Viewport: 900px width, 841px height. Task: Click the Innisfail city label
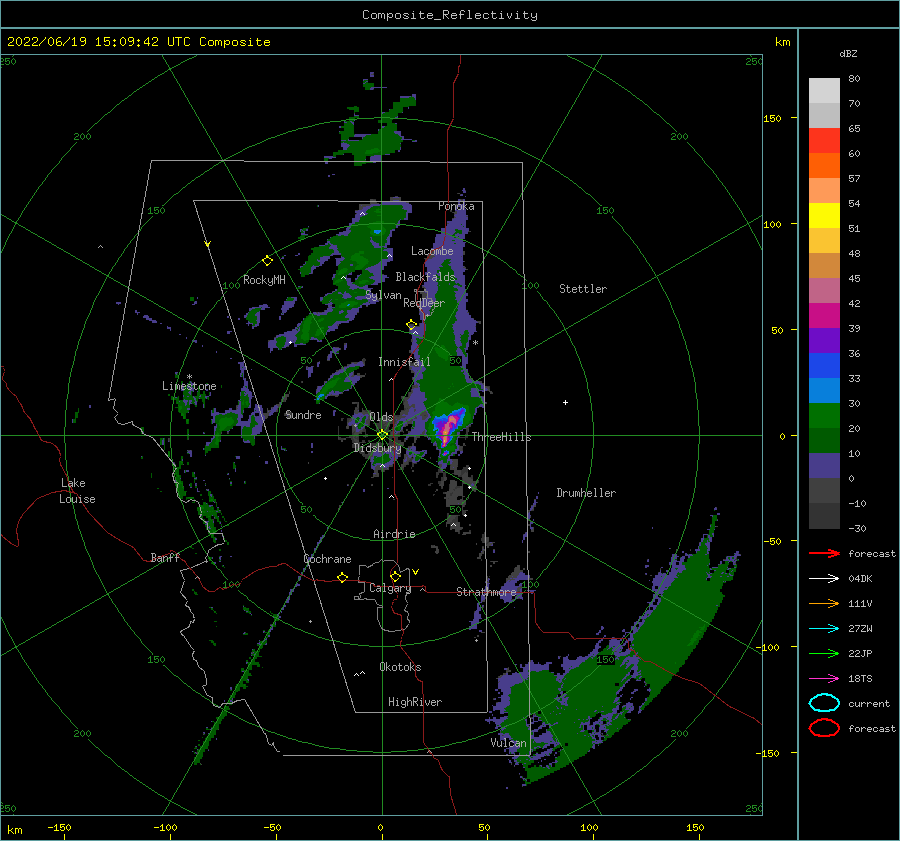404,362
